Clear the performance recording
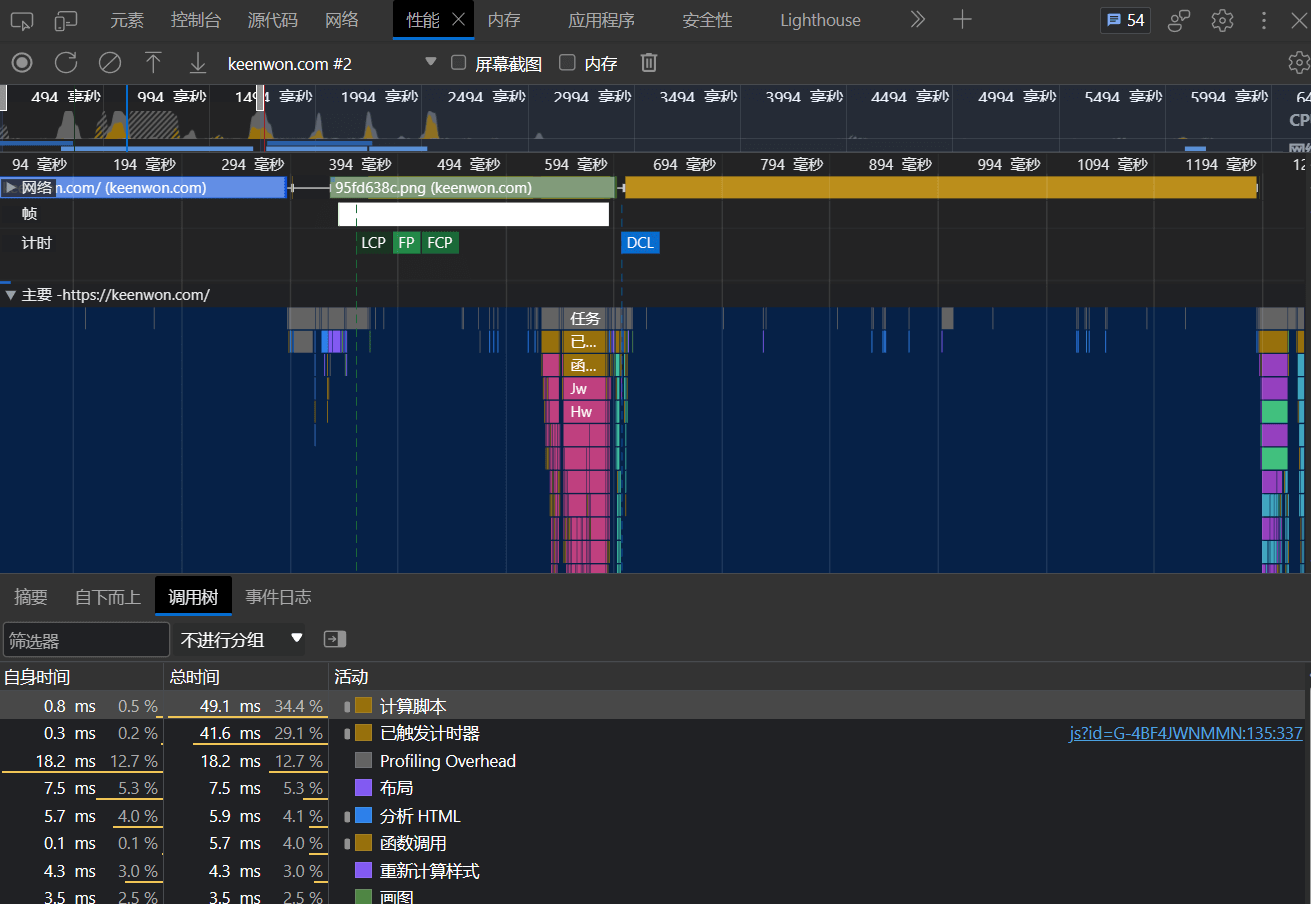This screenshot has width=1311, height=904. tap(110, 63)
